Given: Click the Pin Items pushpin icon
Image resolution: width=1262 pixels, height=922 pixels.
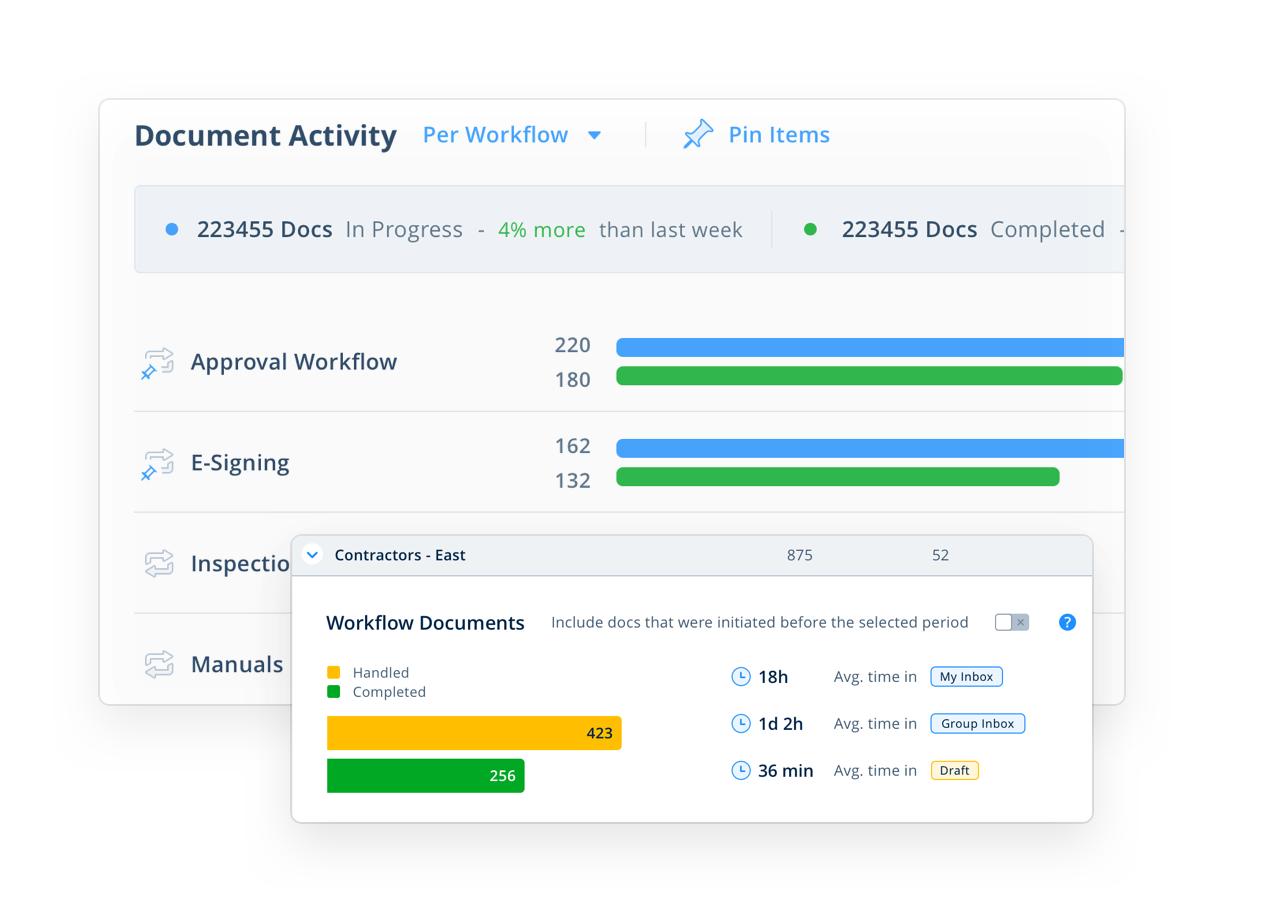Looking at the screenshot, I should 698,134.
